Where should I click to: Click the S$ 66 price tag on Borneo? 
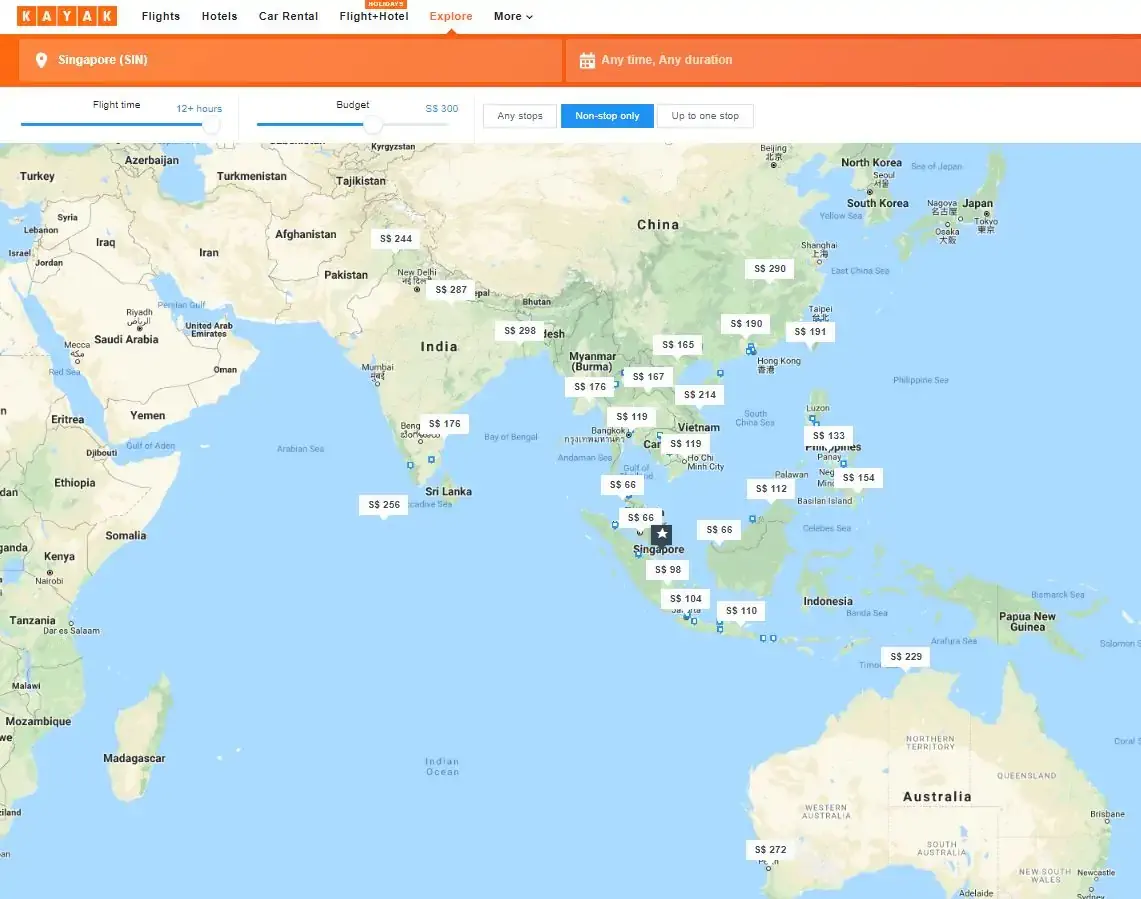click(x=719, y=530)
